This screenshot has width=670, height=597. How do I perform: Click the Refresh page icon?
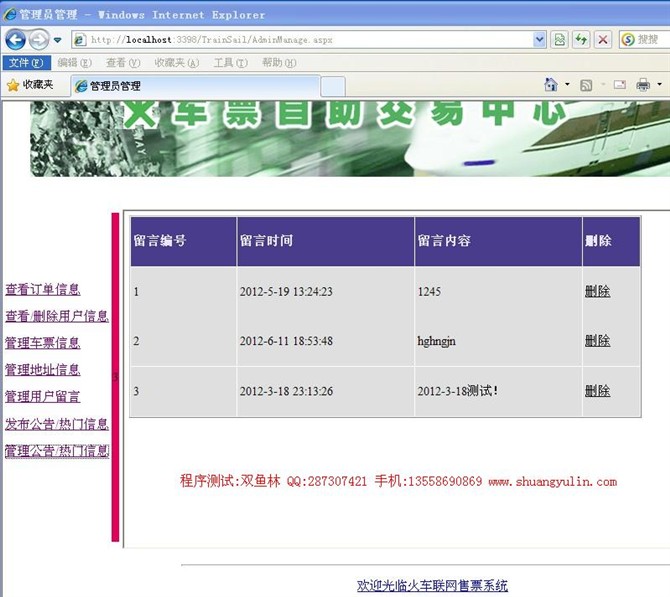(581, 40)
